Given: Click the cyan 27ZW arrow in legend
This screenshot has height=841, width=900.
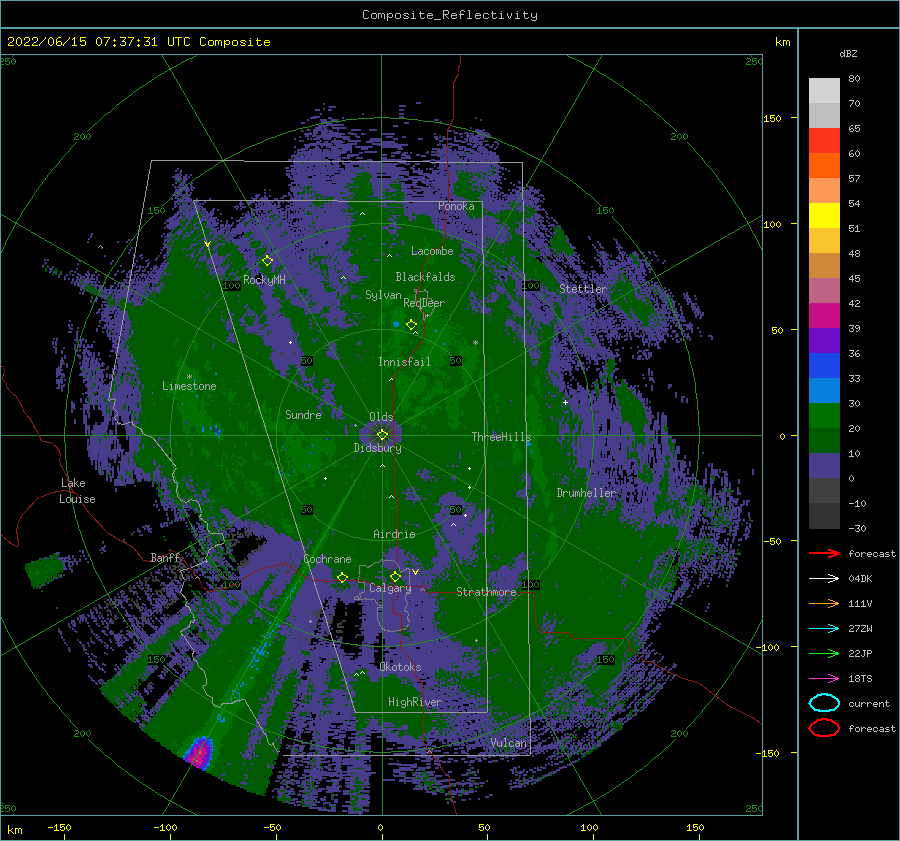Looking at the screenshot, I should (x=824, y=629).
